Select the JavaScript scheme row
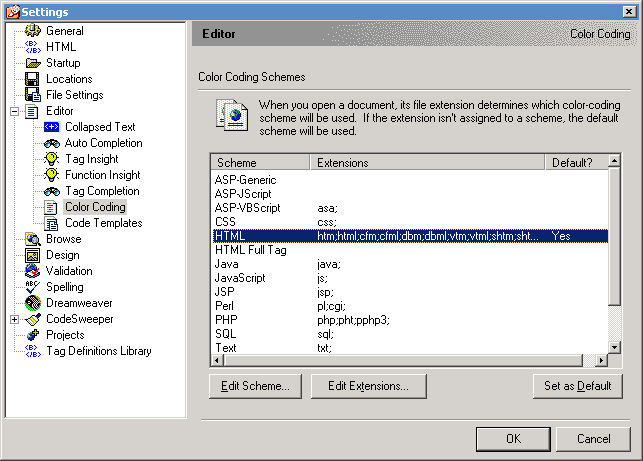Viewport: 643px width, 461px height. [410, 278]
